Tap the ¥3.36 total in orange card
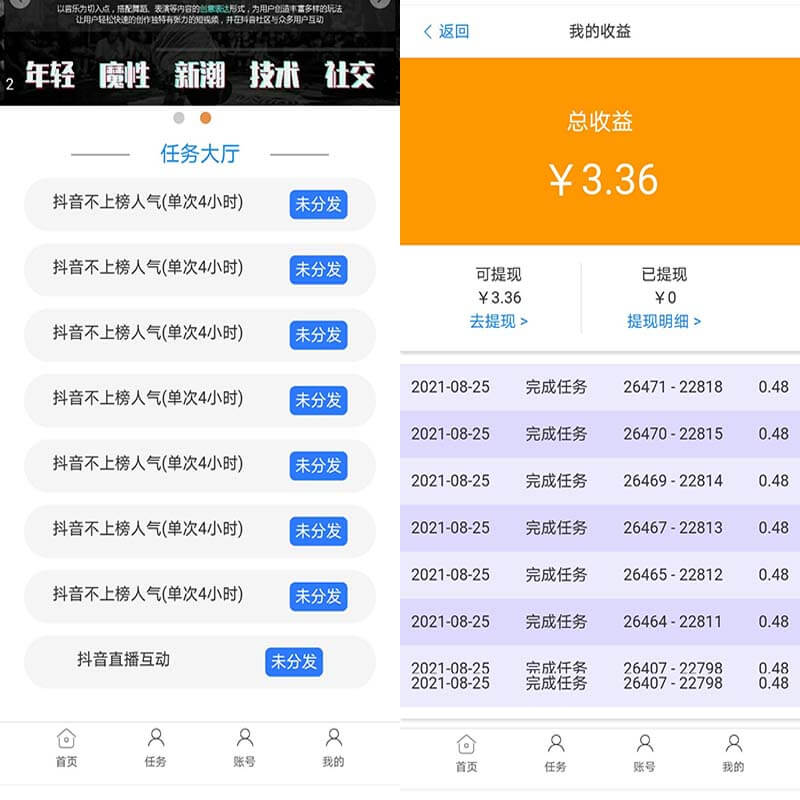Screen dimensions: 800x800 (x=604, y=180)
